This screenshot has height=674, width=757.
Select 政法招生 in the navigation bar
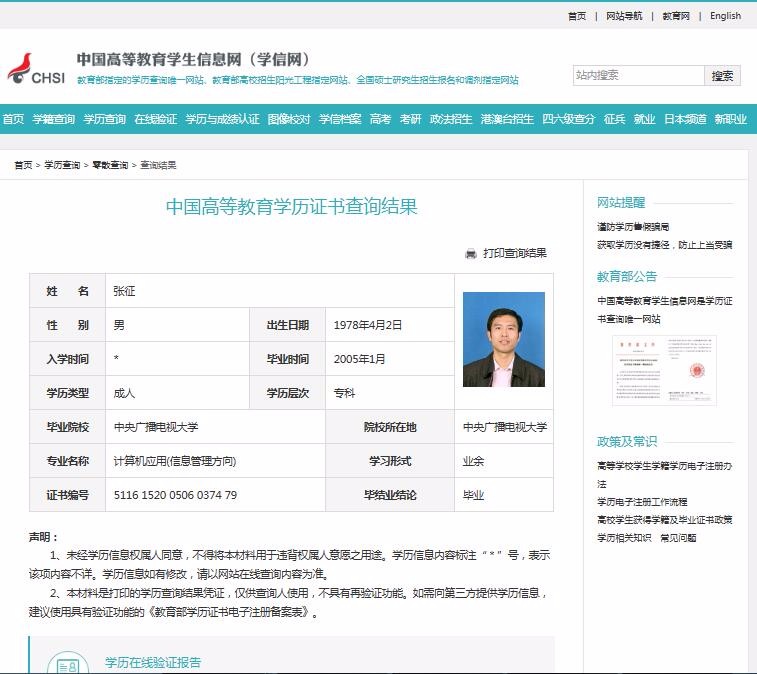coord(451,119)
